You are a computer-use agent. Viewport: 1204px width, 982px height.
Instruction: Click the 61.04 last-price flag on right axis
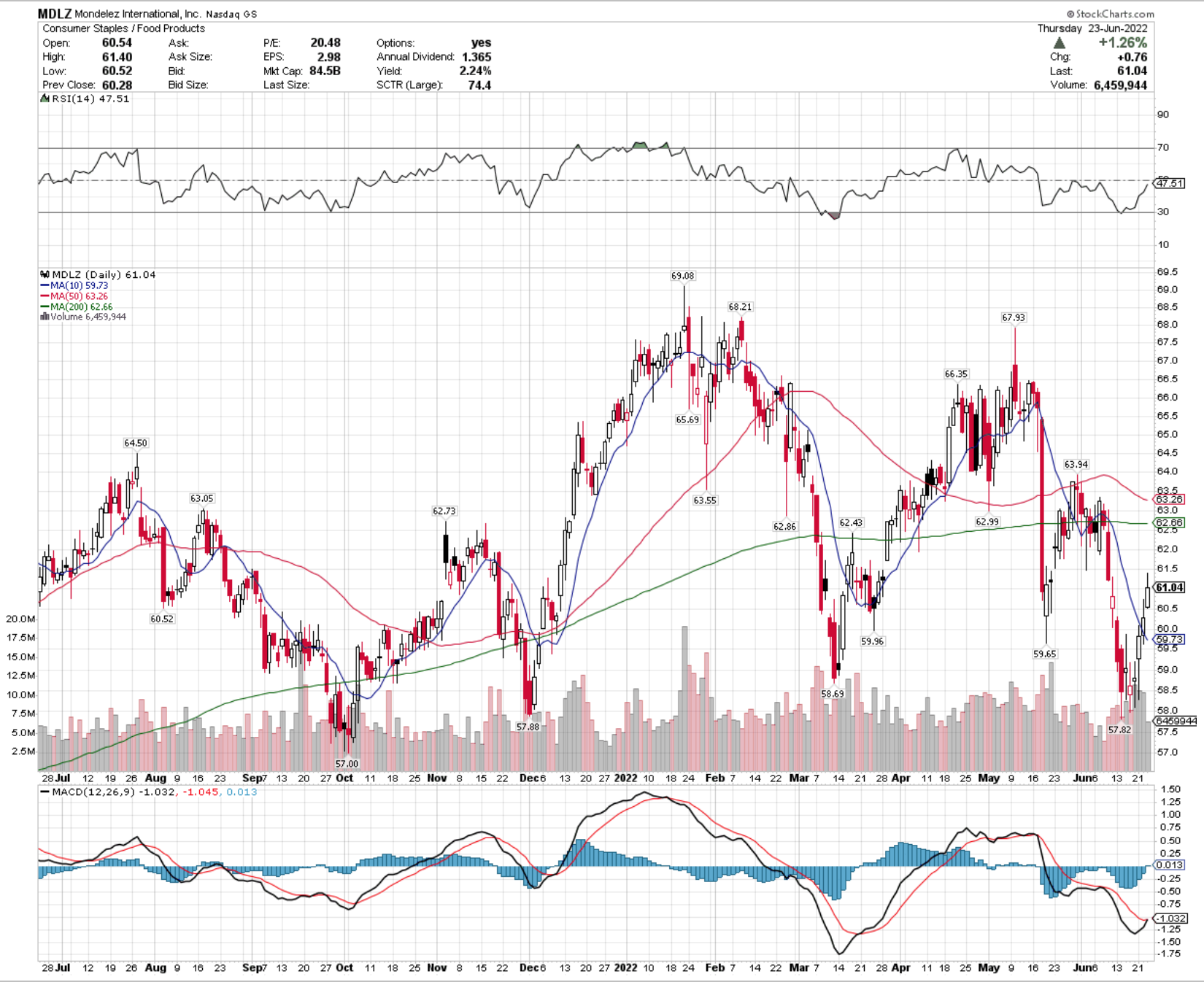pos(1169,587)
